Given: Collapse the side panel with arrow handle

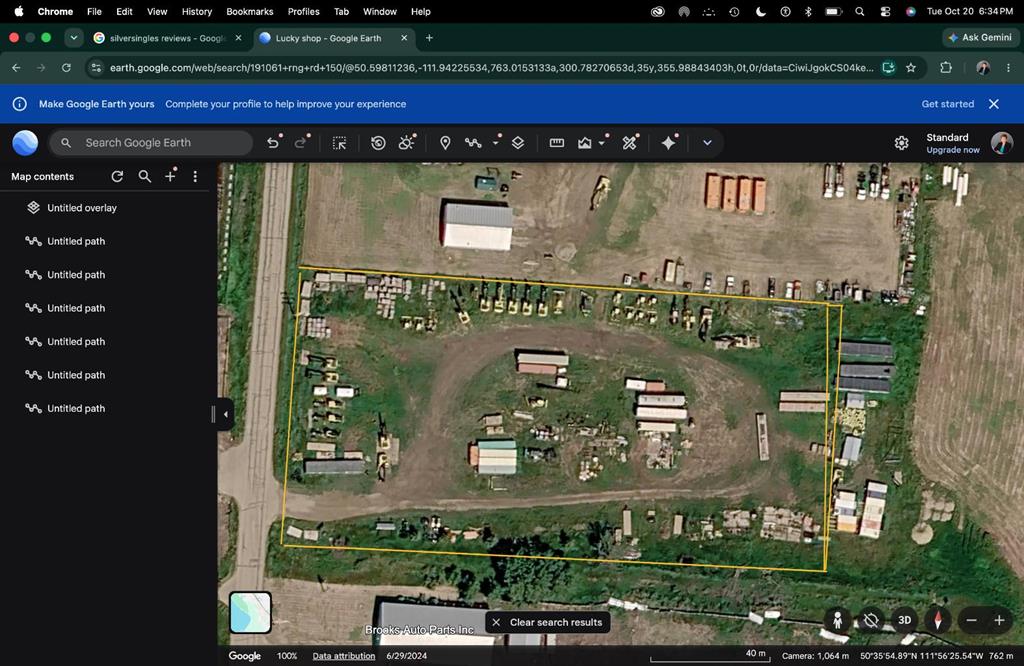Looking at the screenshot, I should tap(225, 414).
